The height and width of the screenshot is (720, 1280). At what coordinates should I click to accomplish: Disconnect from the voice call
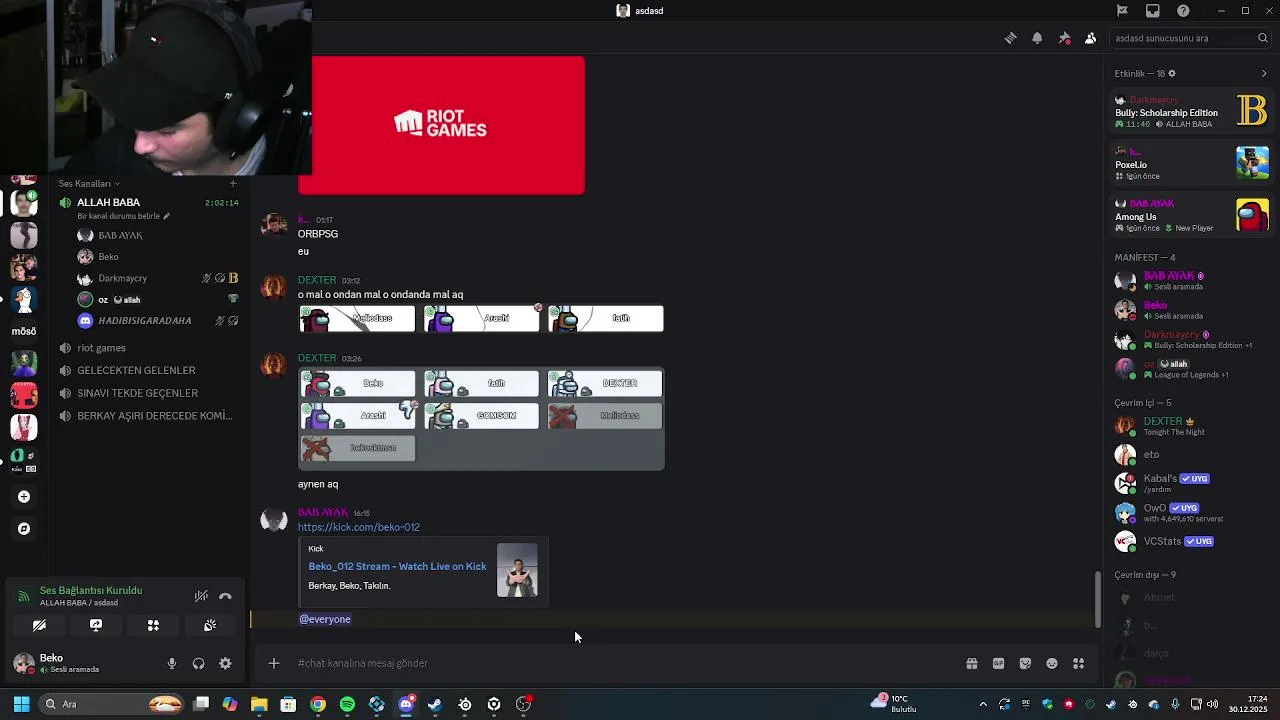coord(226,596)
